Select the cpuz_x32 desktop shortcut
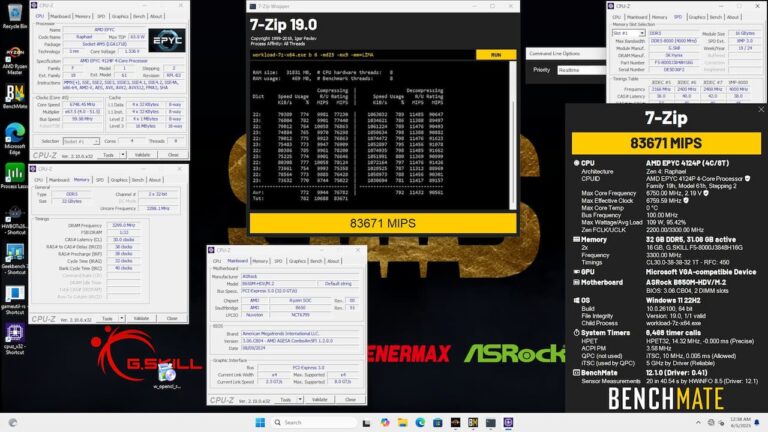 tap(15, 339)
